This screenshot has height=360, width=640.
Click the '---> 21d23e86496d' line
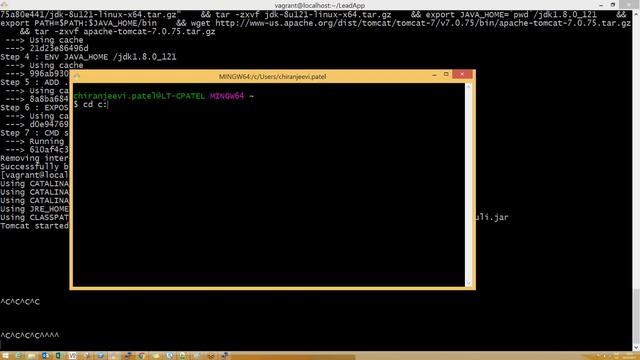point(46,48)
